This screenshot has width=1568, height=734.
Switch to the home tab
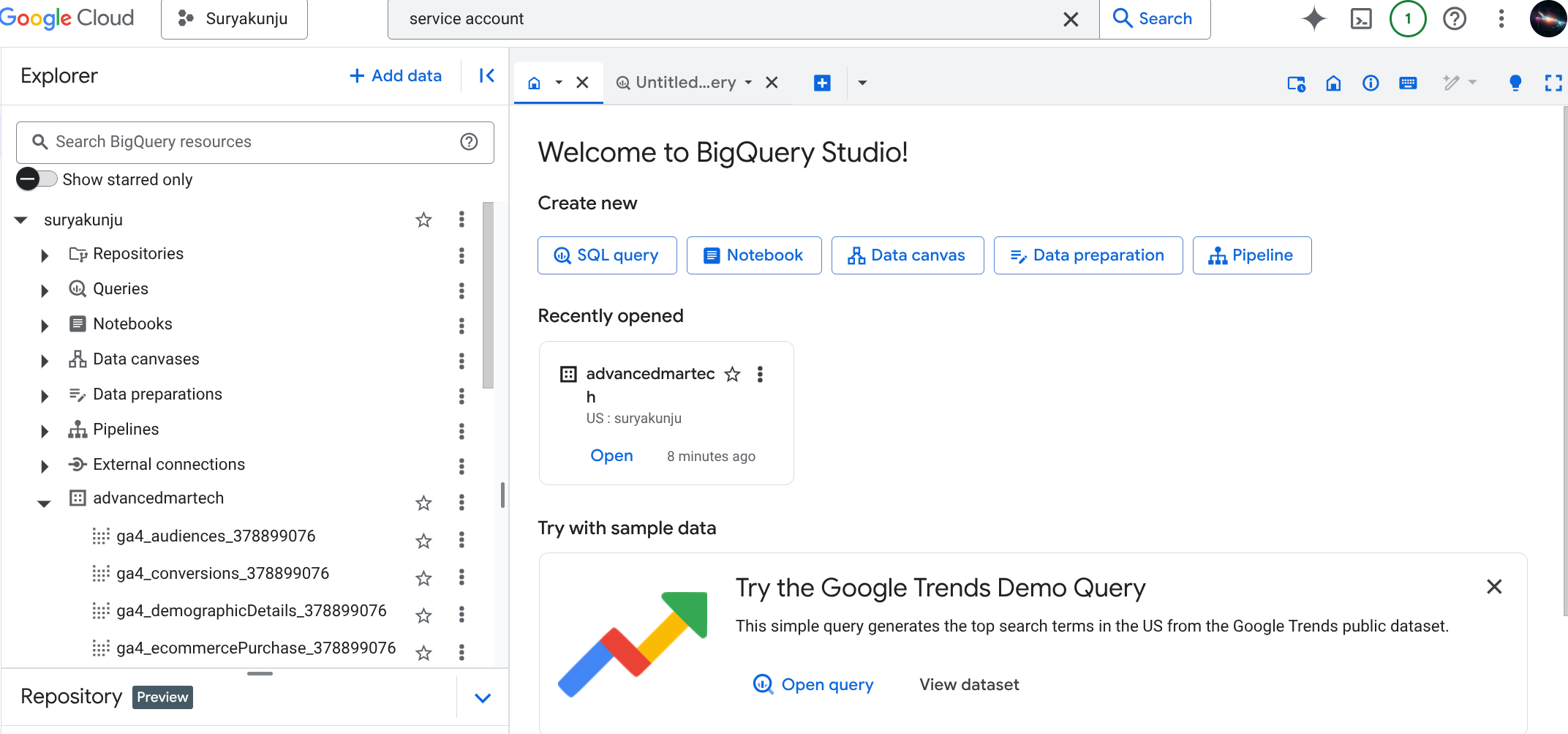pos(535,83)
